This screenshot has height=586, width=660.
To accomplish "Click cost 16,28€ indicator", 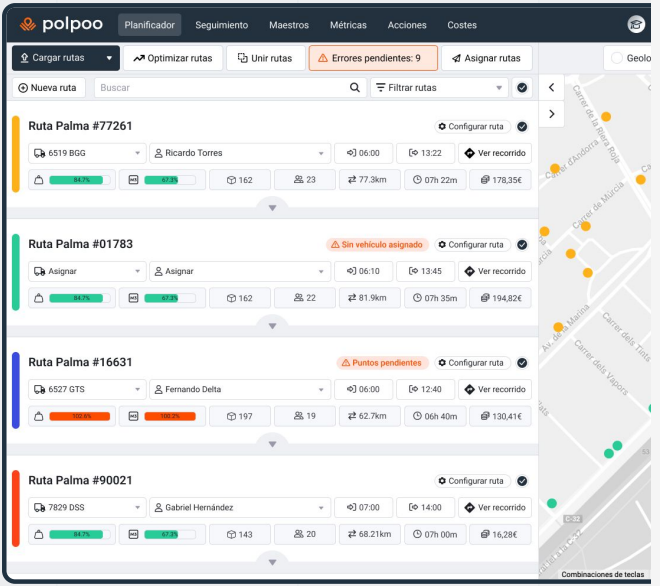I will (x=500, y=534).
